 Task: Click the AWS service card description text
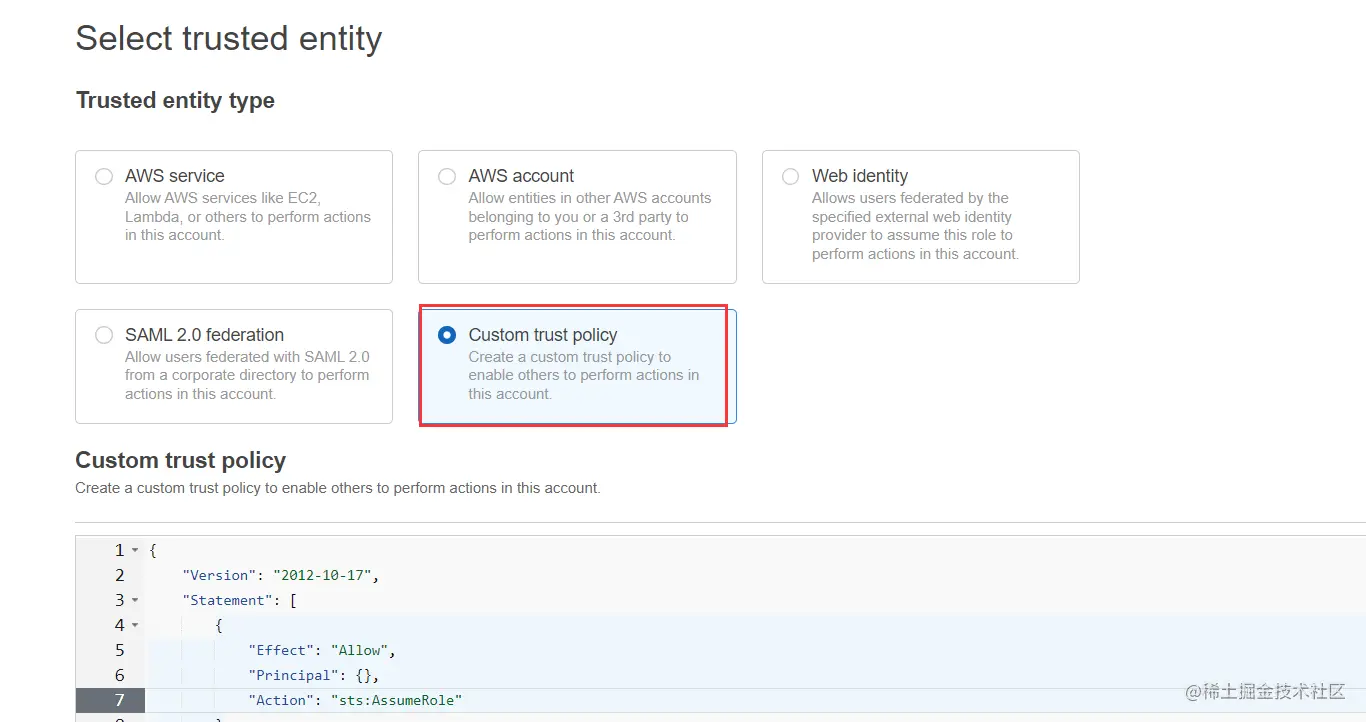point(248,216)
